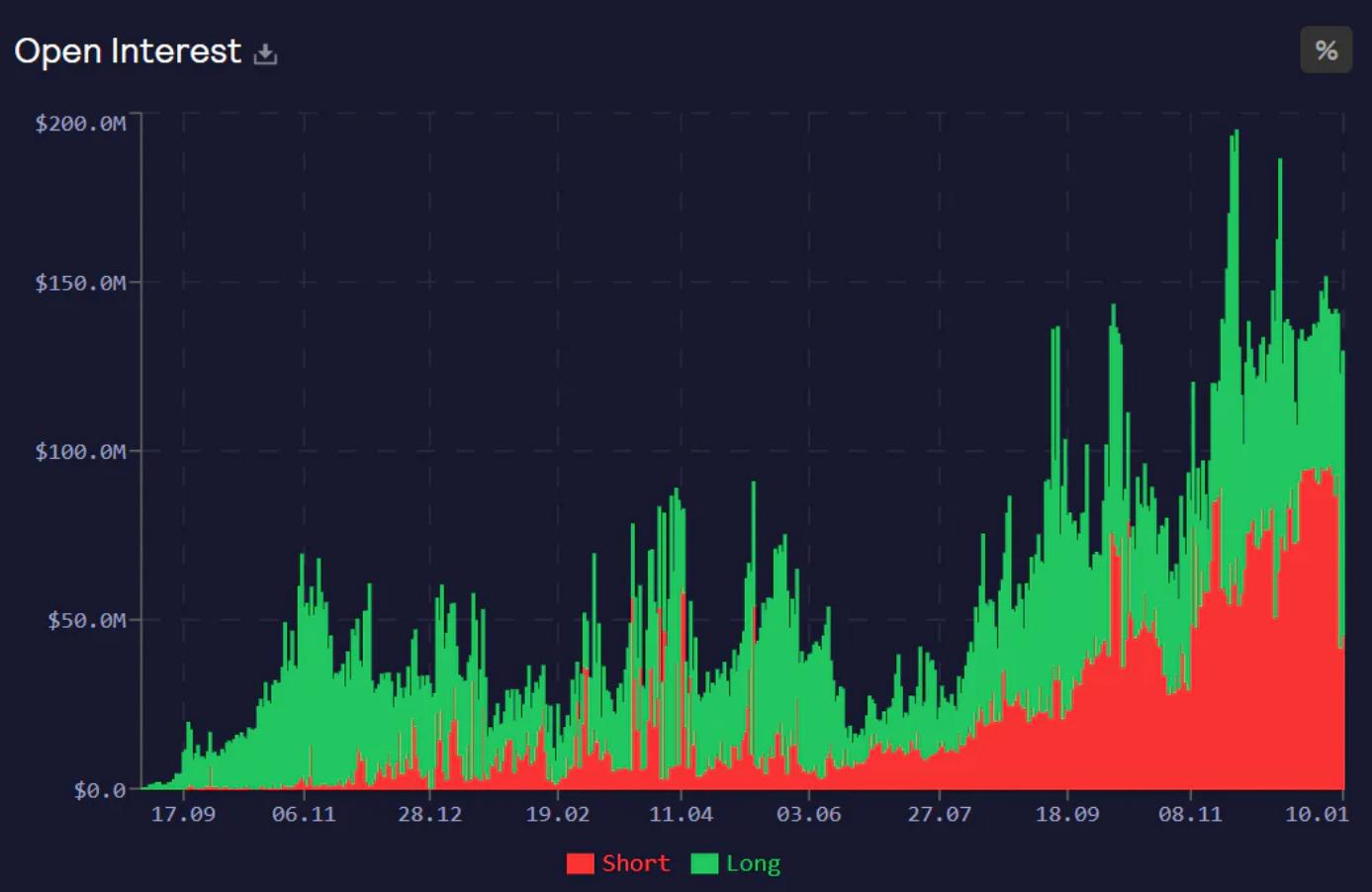Click the 11.04 date marker
The image size is (1372, 892).
(681, 814)
